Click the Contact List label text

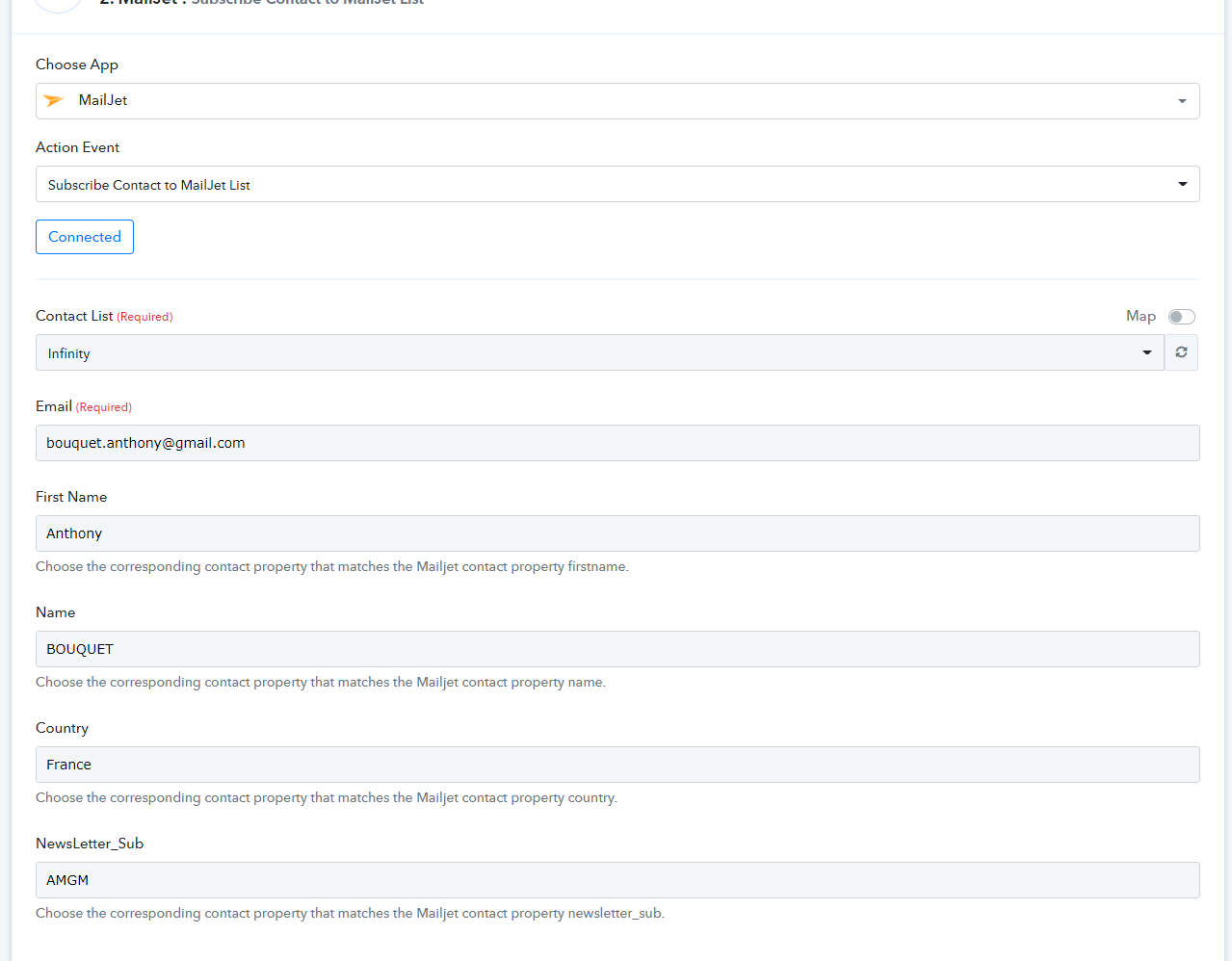74,316
